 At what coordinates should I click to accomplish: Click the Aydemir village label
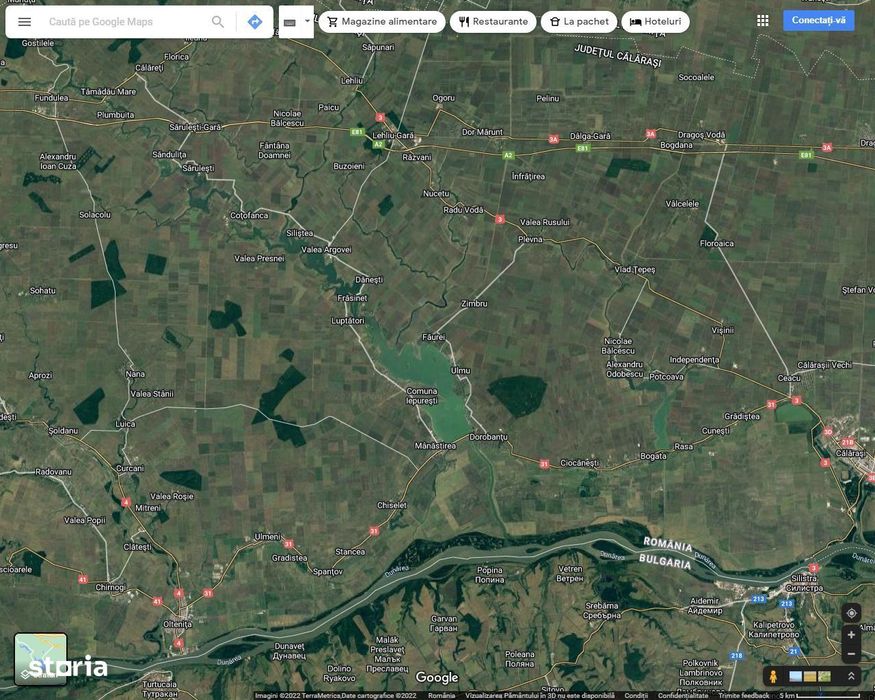[704, 606]
